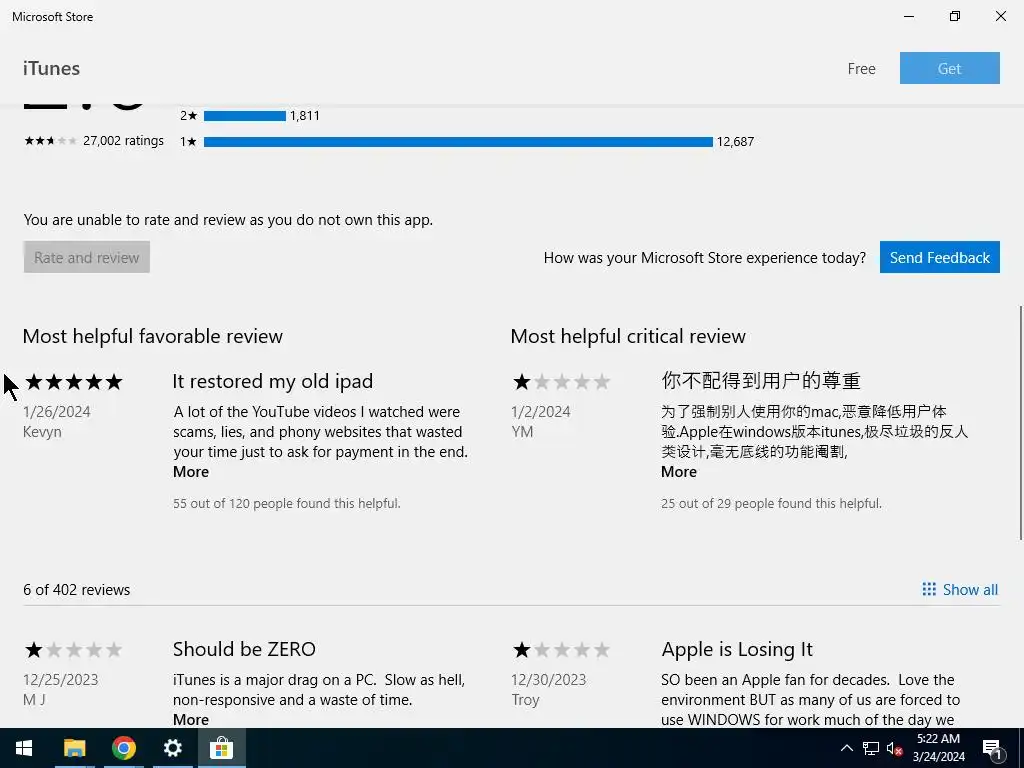Image resolution: width=1024 pixels, height=768 pixels.
Task: Click 55 out of 120 people found helpful
Action: pos(287,504)
